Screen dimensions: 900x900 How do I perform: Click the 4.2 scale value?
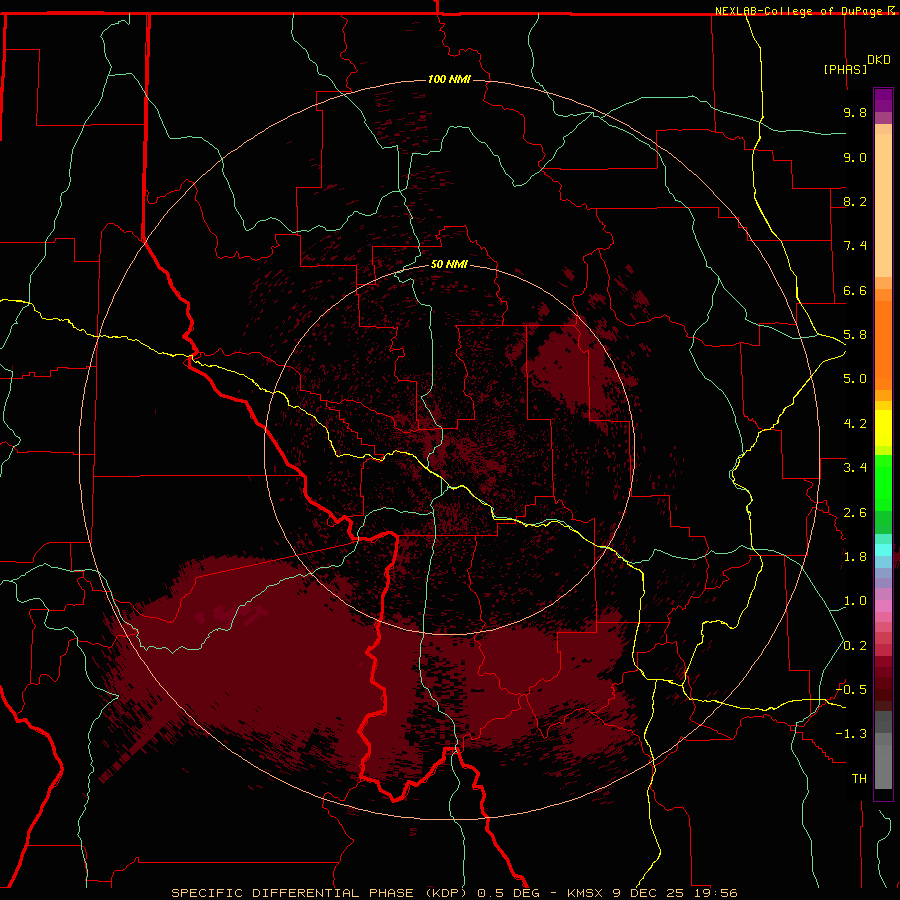point(855,424)
